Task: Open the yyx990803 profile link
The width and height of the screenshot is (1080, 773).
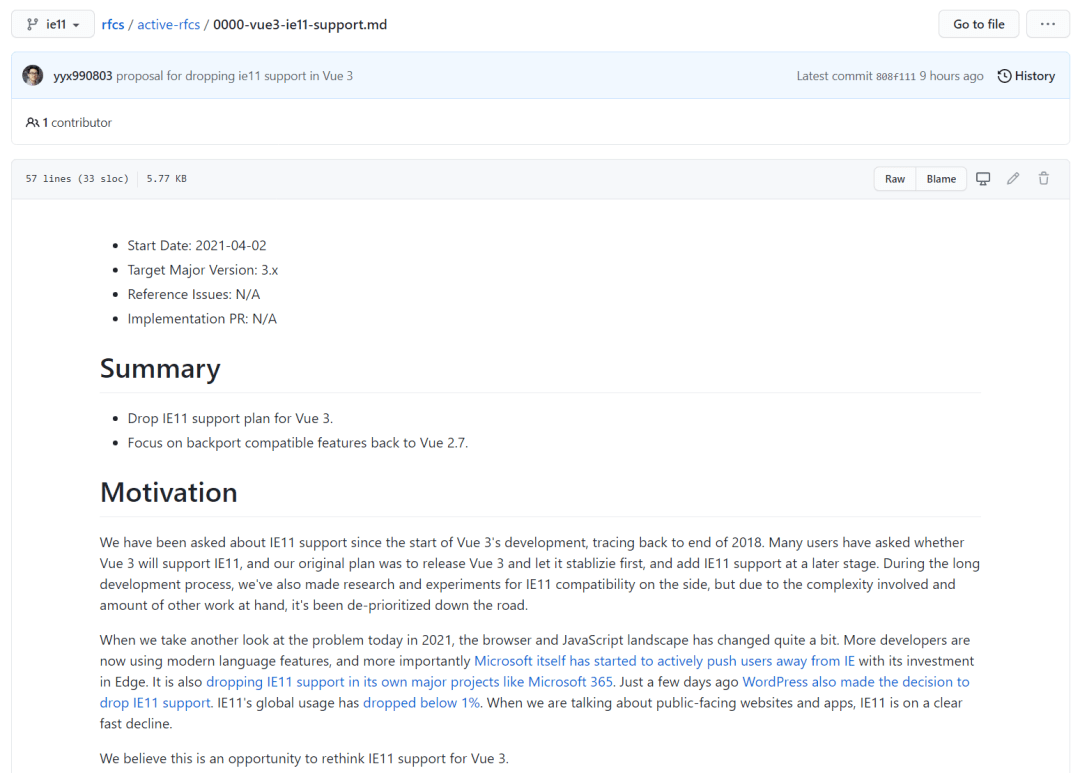Action: (x=82, y=76)
